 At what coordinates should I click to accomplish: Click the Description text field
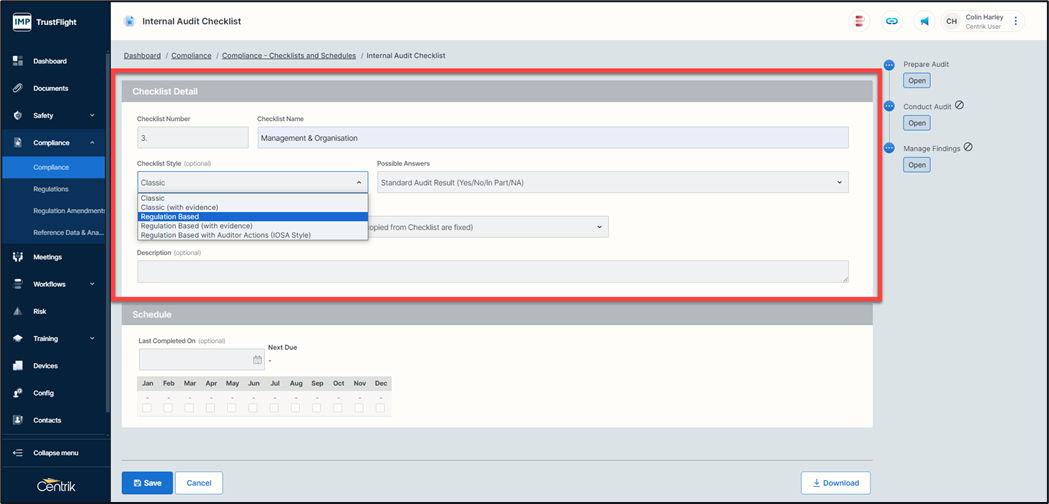pos(493,272)
